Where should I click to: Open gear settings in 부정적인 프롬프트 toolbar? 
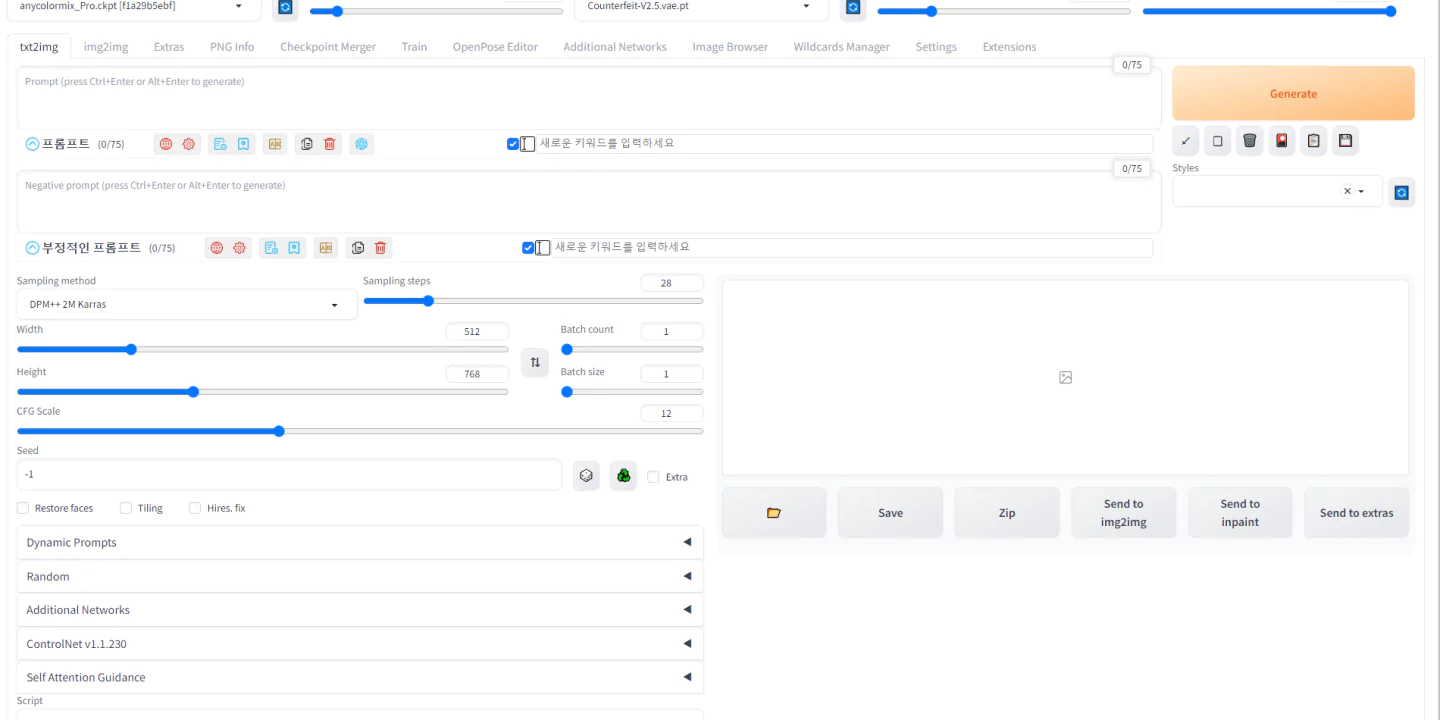tap(240, 248)
